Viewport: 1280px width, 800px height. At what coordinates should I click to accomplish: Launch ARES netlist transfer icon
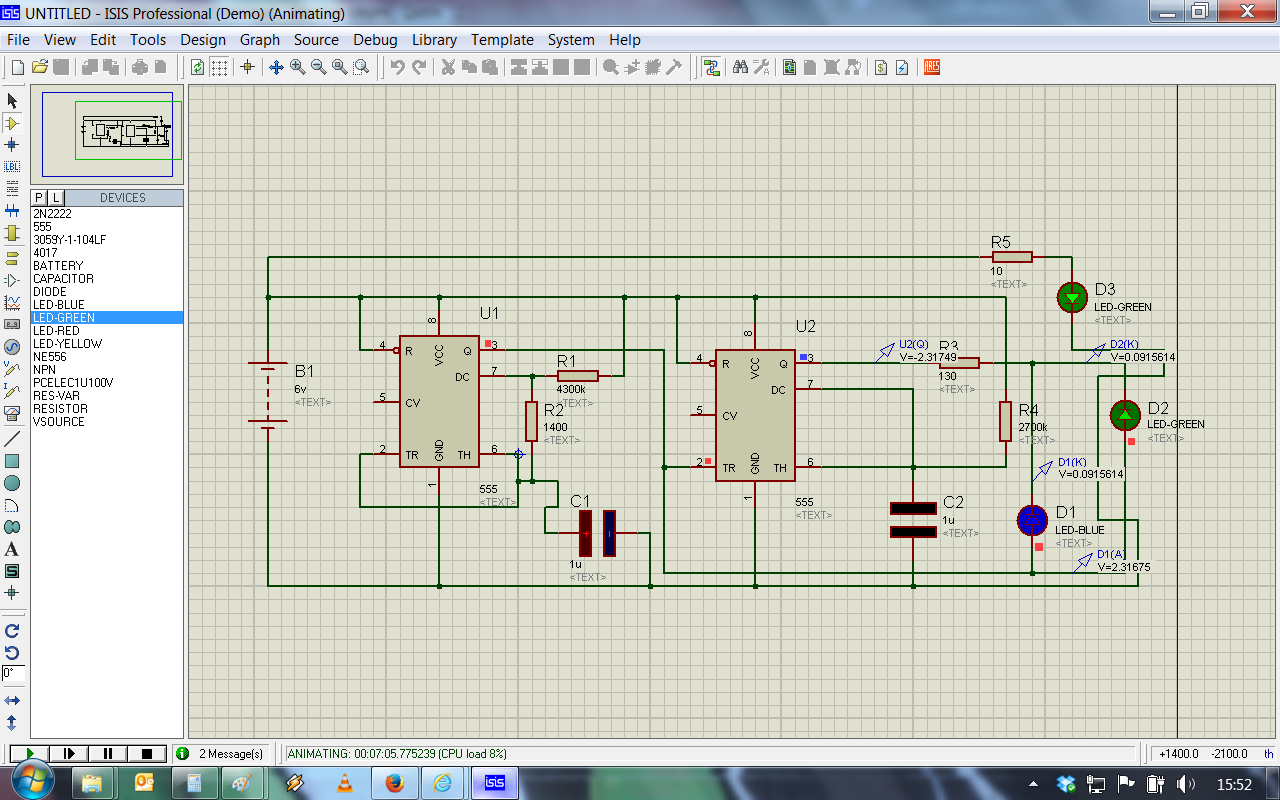click(932, 67)
